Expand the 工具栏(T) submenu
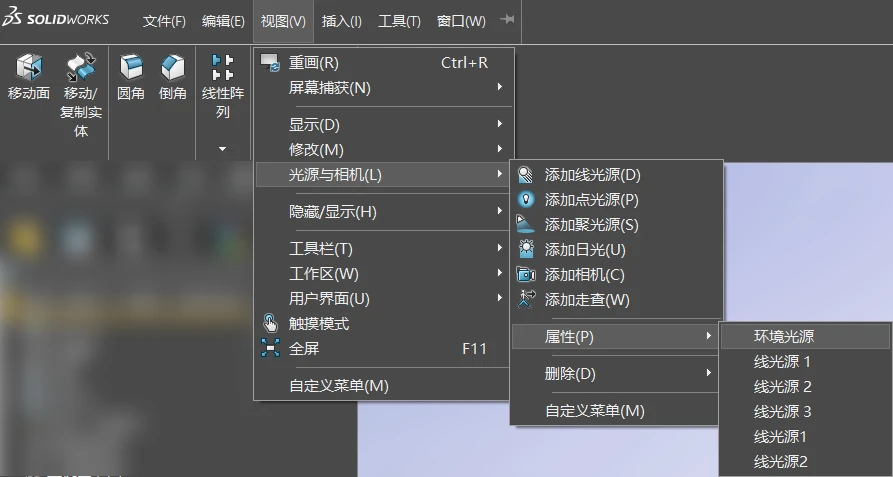 (384, 249)
